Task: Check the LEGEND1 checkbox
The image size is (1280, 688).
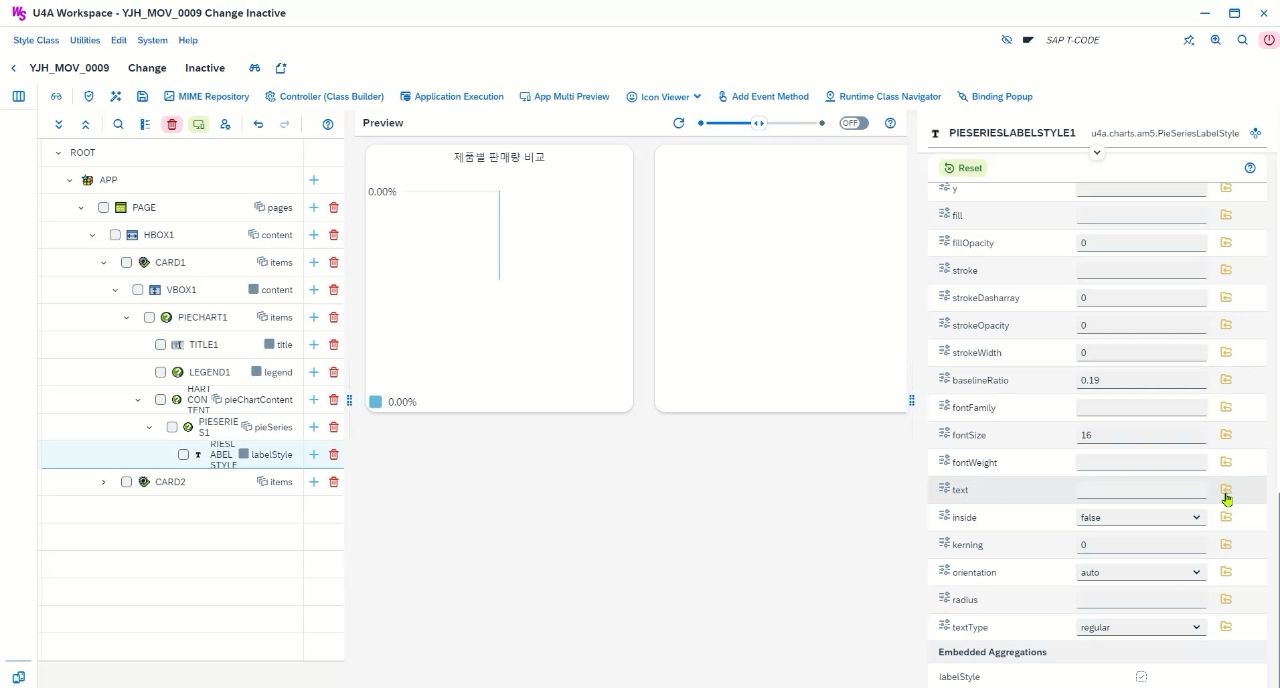Action: tap(160, 372)
